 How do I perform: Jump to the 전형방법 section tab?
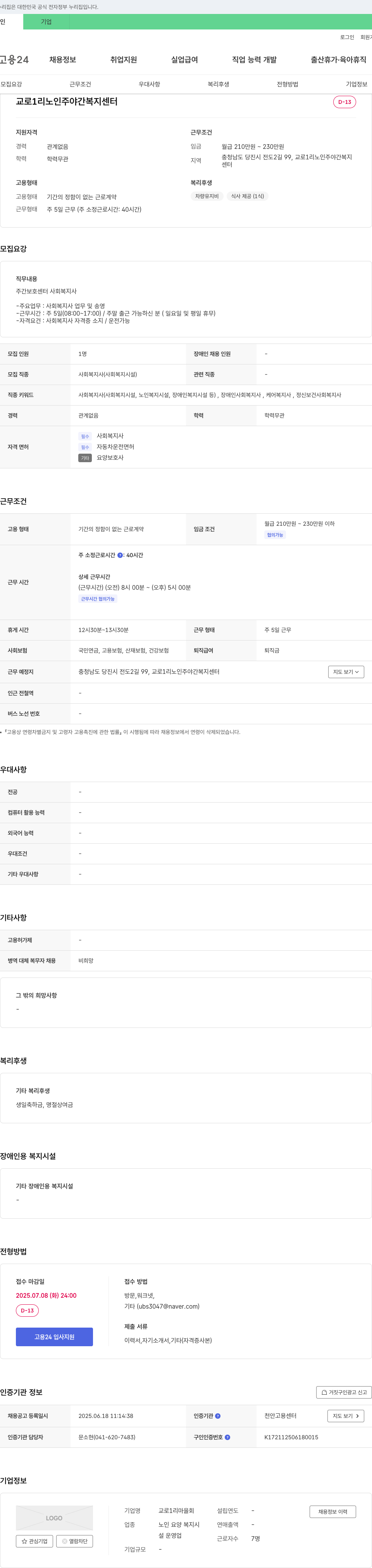(288, 84)
